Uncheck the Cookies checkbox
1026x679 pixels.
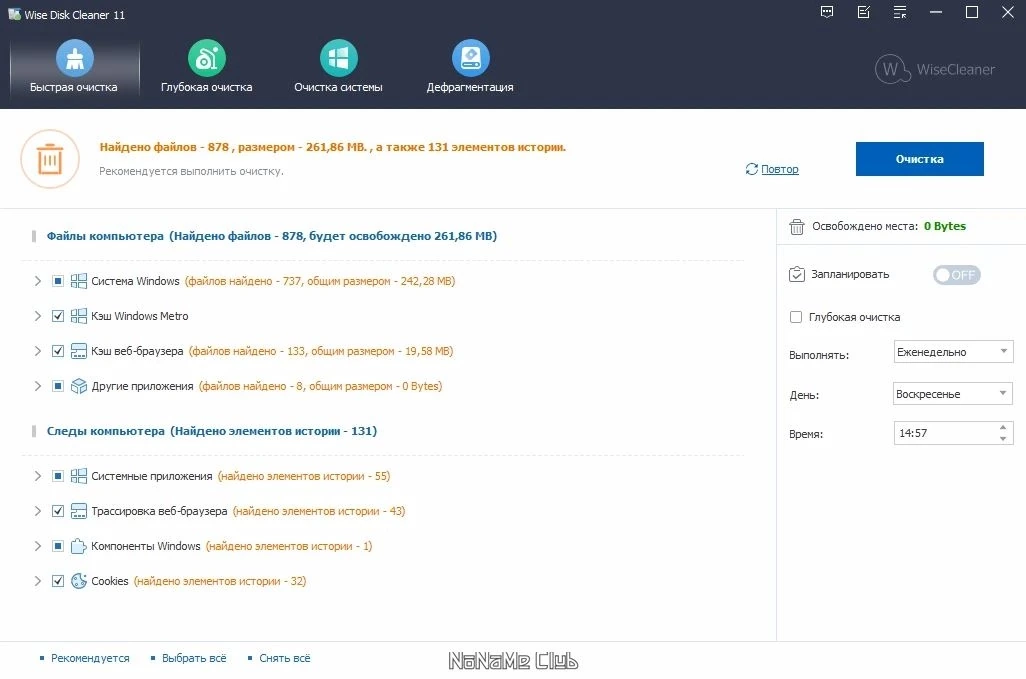[58, 581]
